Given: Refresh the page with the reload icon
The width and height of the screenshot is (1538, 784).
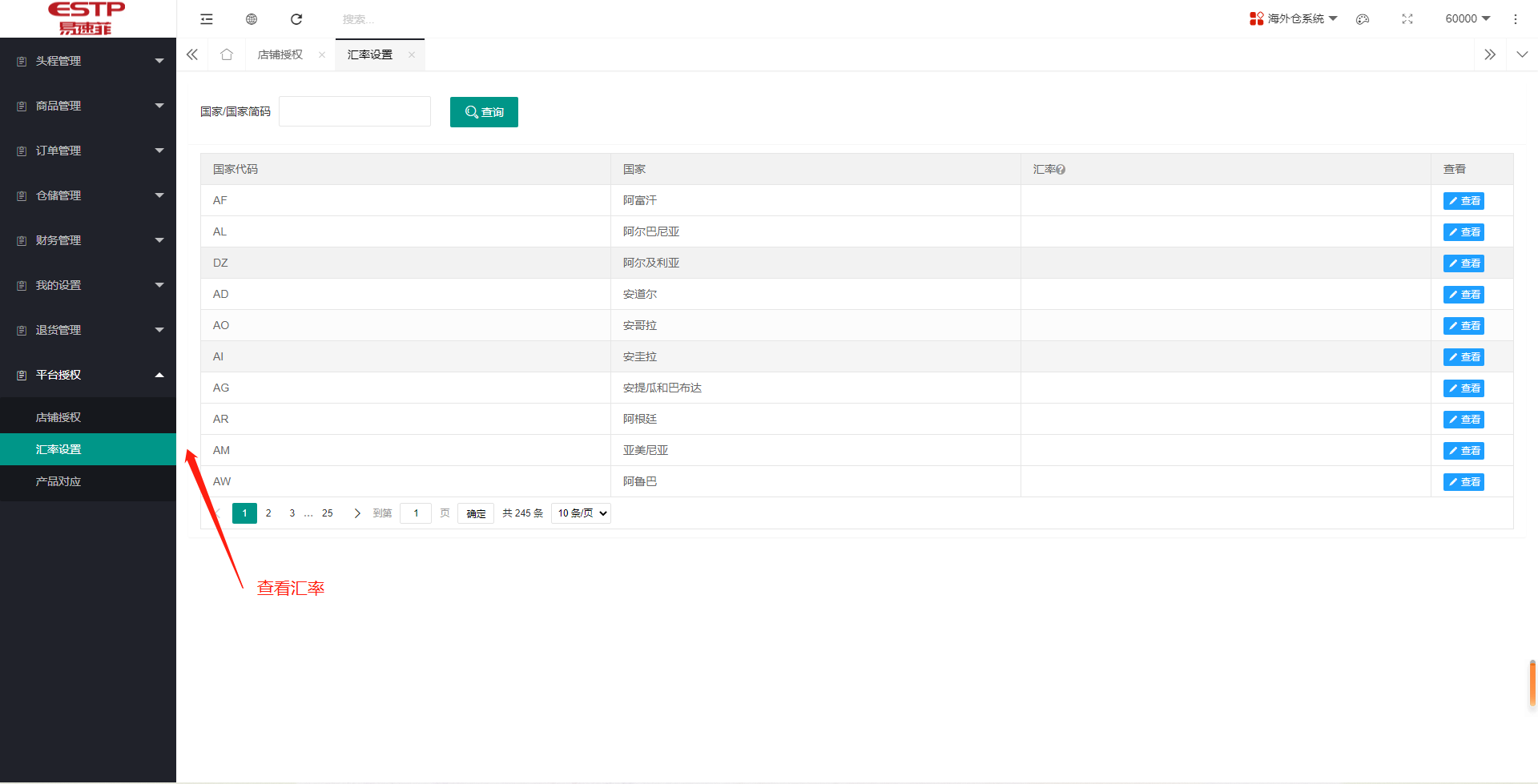Looking at the screenshot, I should tap(296, 18).
